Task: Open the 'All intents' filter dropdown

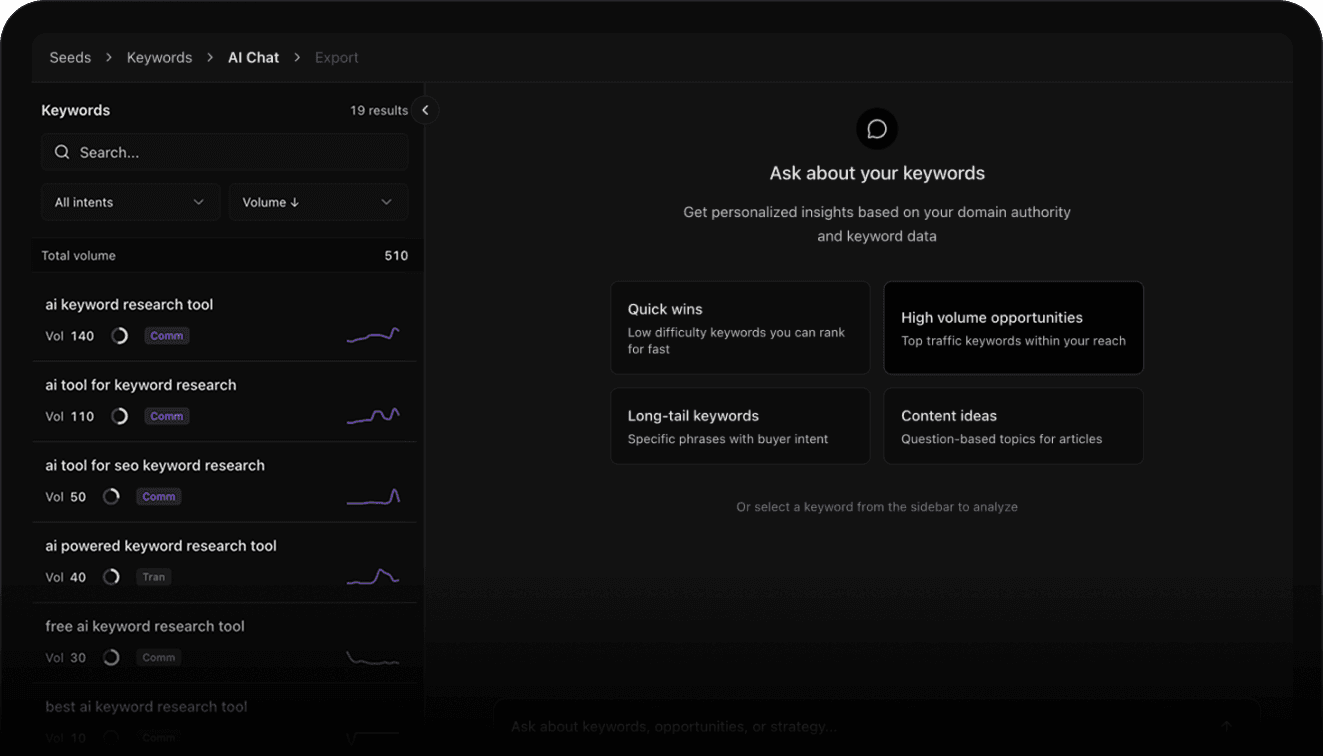Action: click(x=130, y=201)
